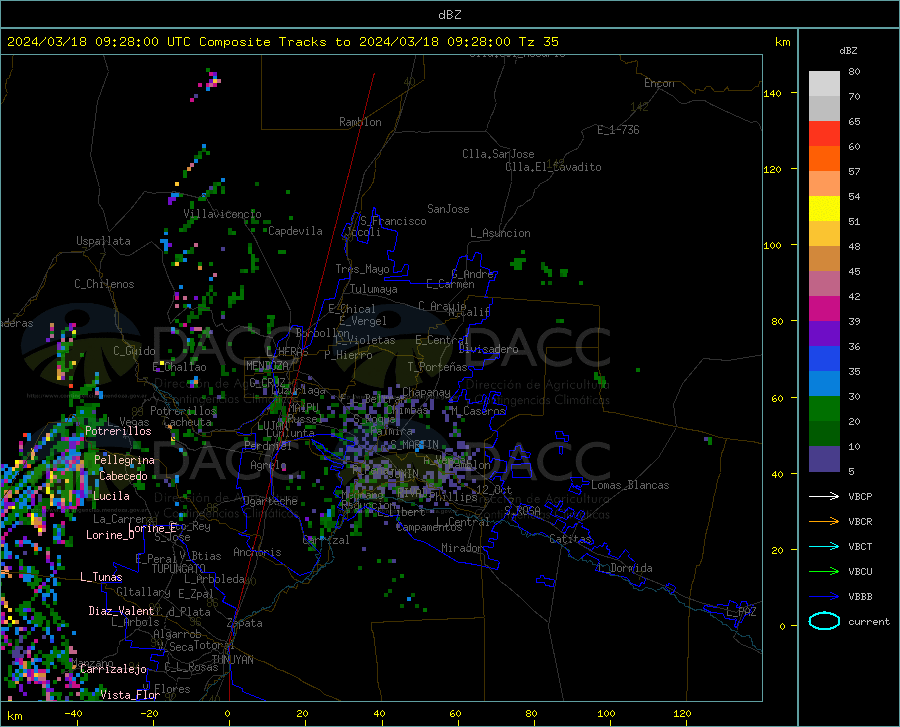Pick the 5 dBZ dark violet swatch
This screenshot has width=900, height=727.
point(824,459)
